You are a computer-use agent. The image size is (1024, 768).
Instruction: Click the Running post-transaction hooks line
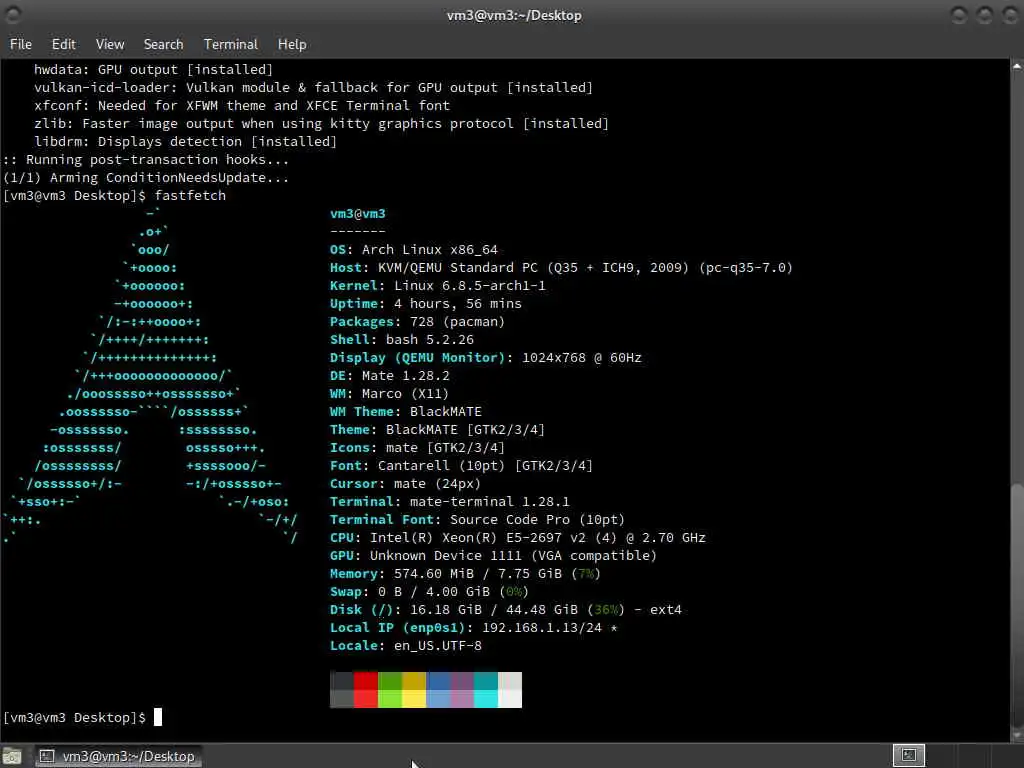tap(146, 159)
